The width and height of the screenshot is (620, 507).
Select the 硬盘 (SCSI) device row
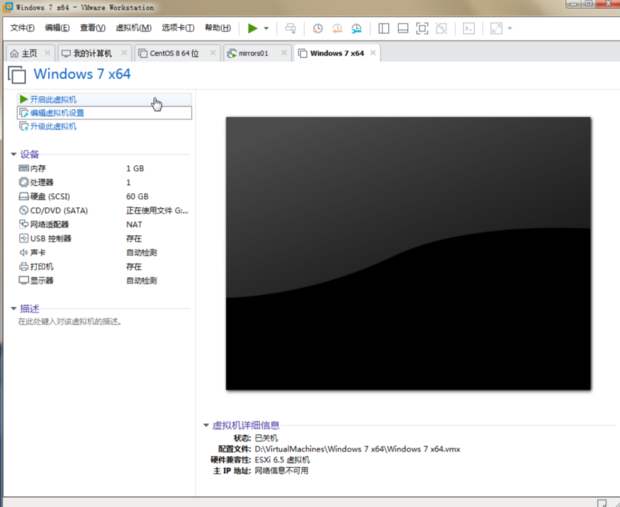pyautogui.click(x=104, y=196)
